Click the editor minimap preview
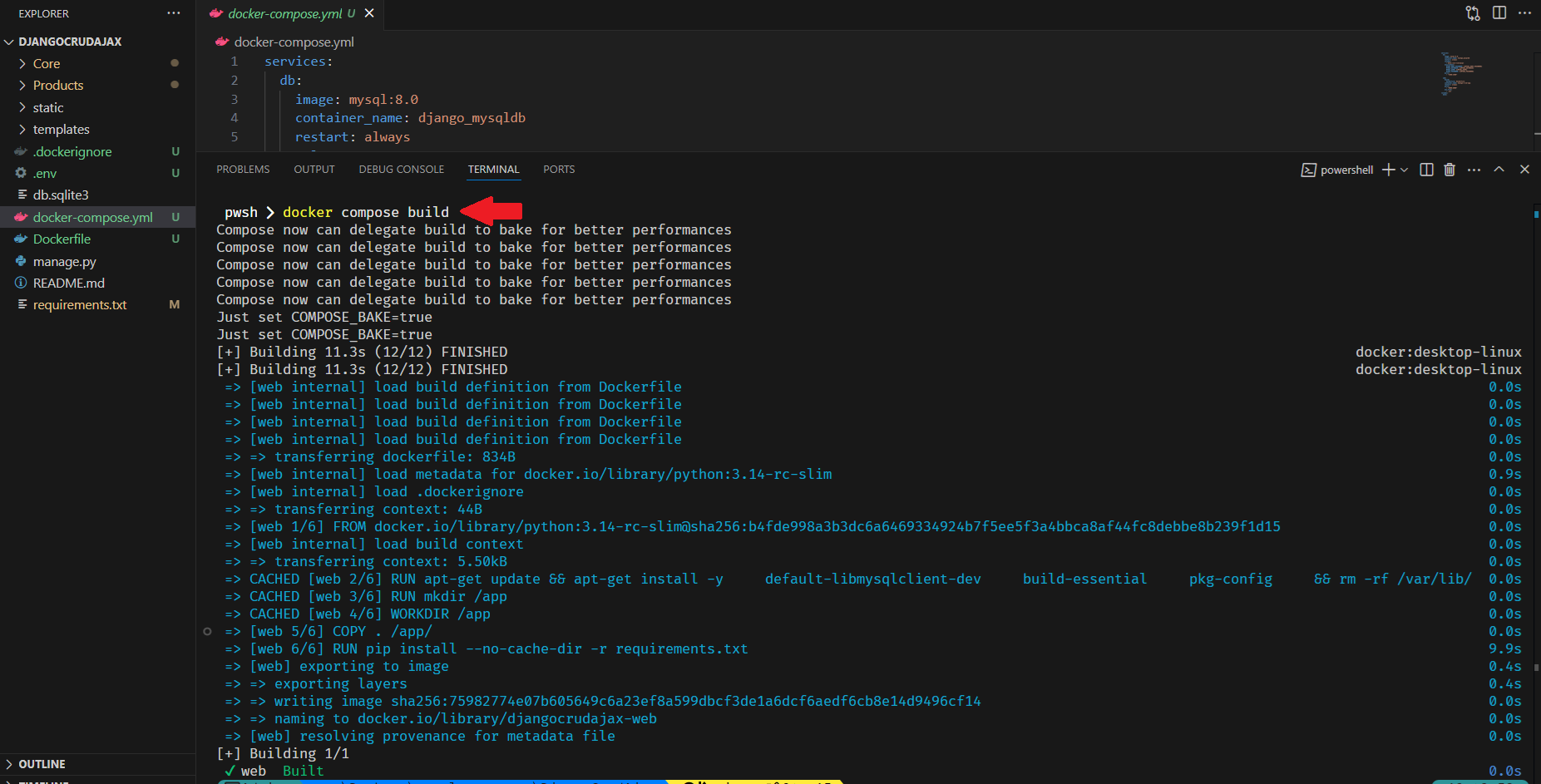The image size is (1541, 784). 1462,73
